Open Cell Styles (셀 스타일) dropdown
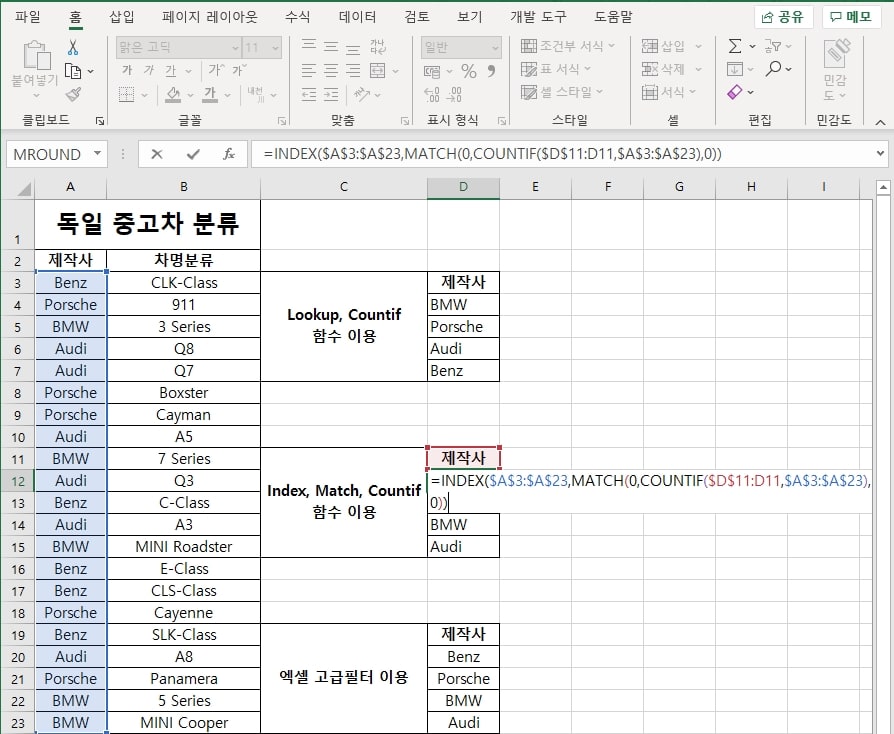This screenshot has width=894, height=734. click(x=562, y=92)
